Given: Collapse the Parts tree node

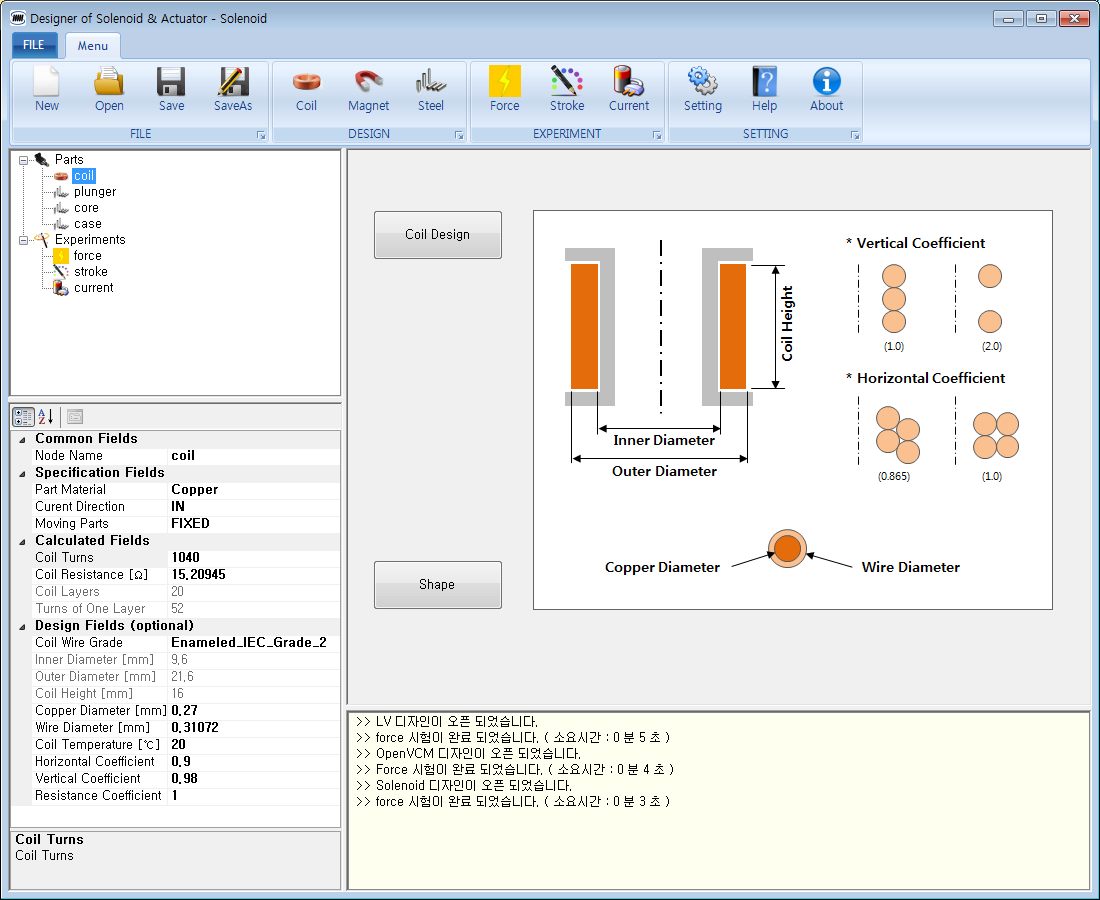Looking at the screenshot, I should (23, 160).
